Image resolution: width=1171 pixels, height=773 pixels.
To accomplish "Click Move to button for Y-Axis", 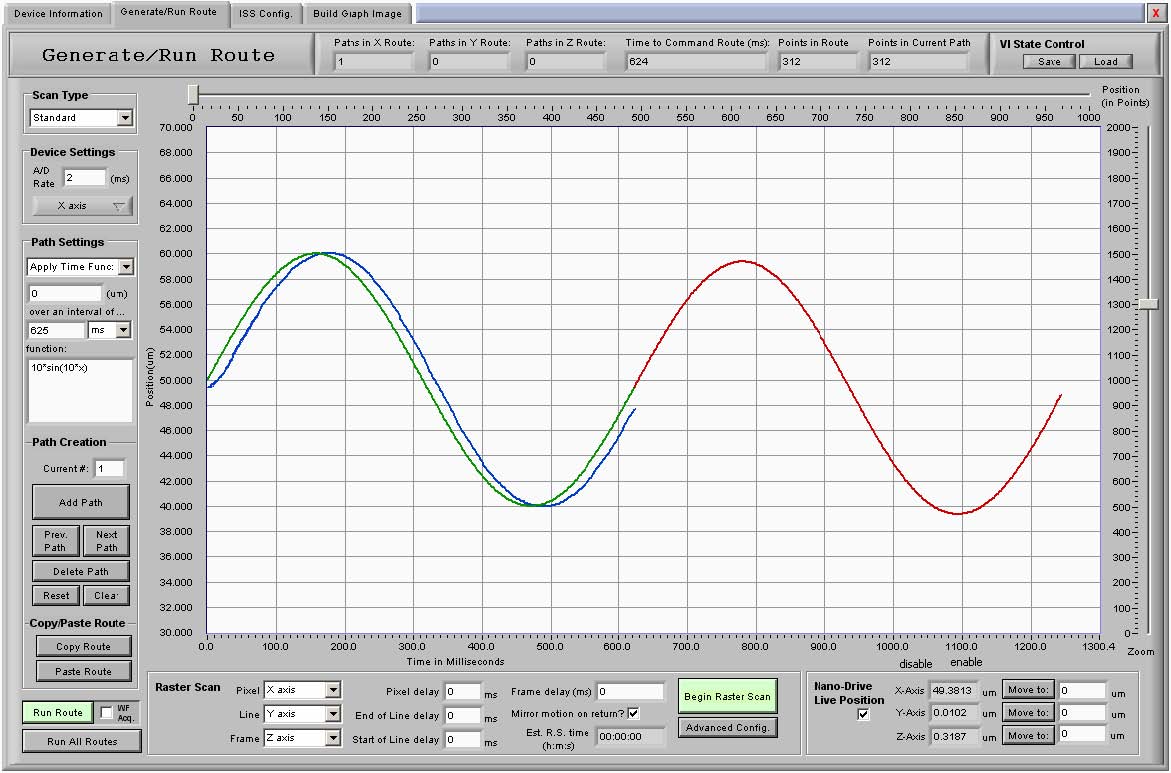I will [x=1028, y=713].
